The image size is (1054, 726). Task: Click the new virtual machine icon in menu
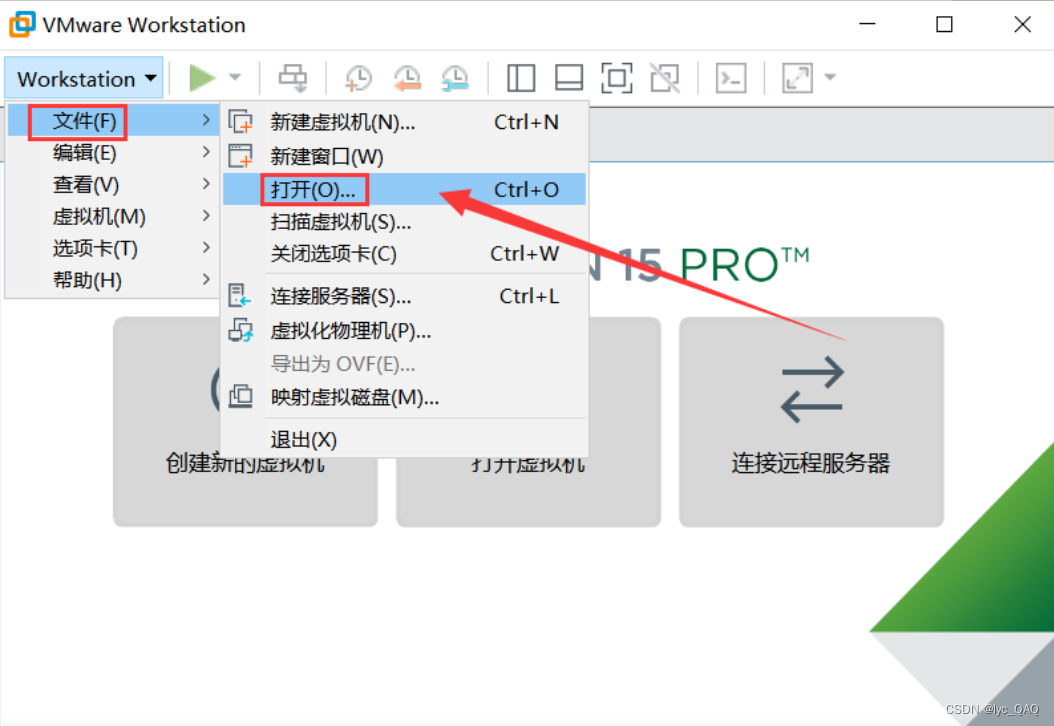pos(241,122)
